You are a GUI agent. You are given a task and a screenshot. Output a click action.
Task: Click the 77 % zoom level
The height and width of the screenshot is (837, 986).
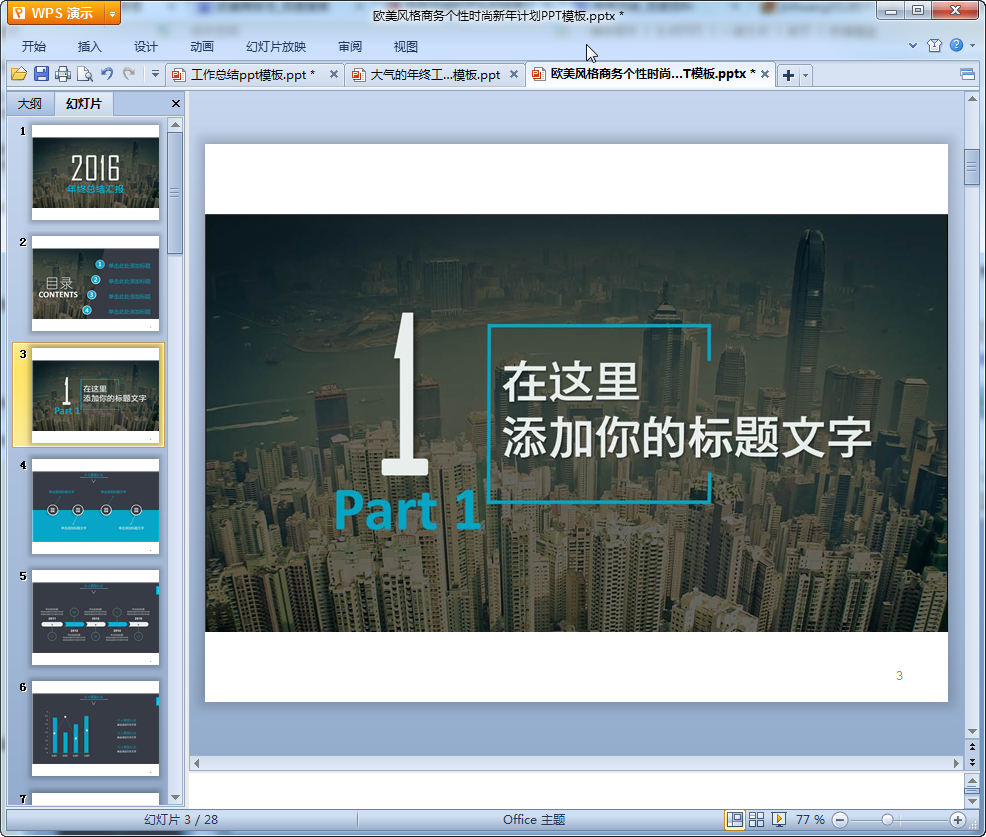tap(810, 819)
